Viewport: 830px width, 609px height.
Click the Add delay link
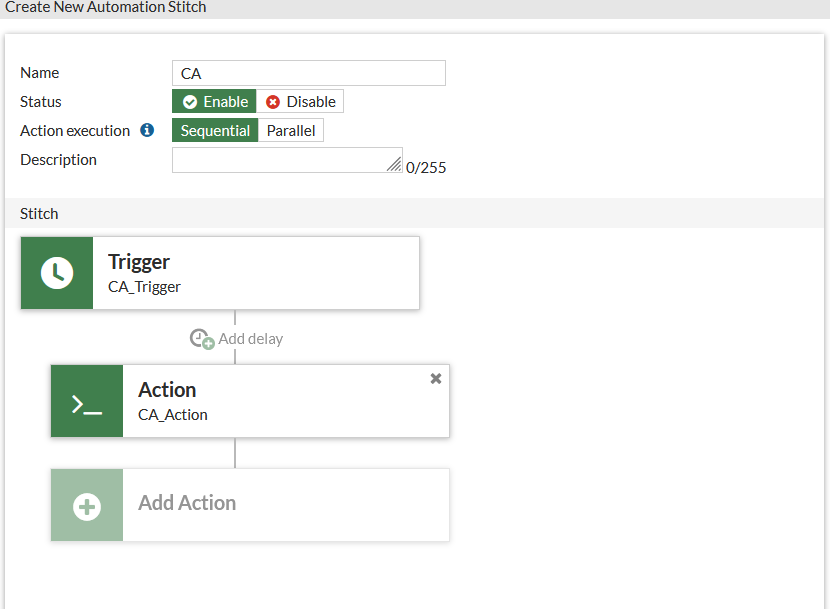pyautogui.click(x=250, y=339)
